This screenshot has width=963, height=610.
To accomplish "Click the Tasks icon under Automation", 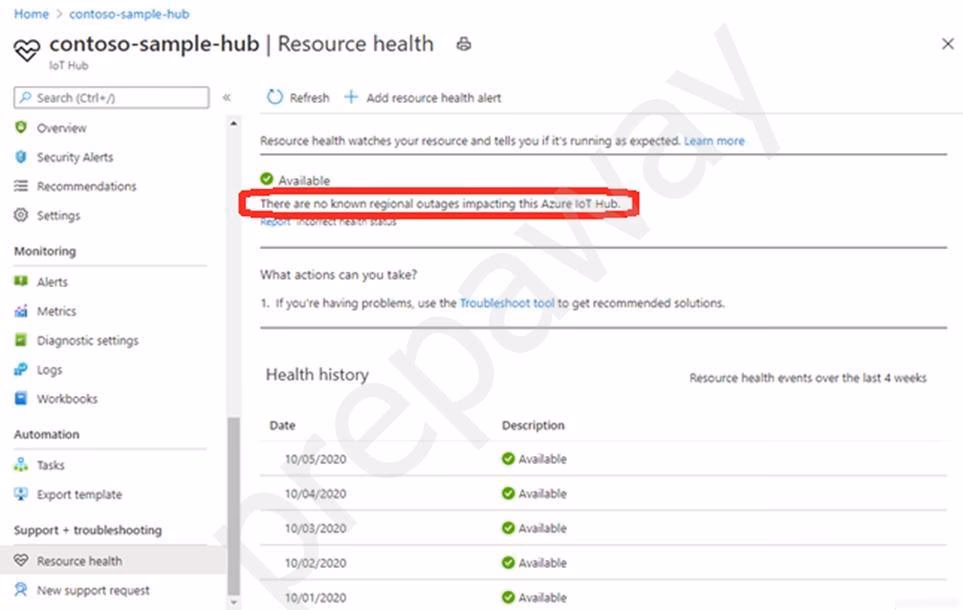I will [x=21, y=464].
